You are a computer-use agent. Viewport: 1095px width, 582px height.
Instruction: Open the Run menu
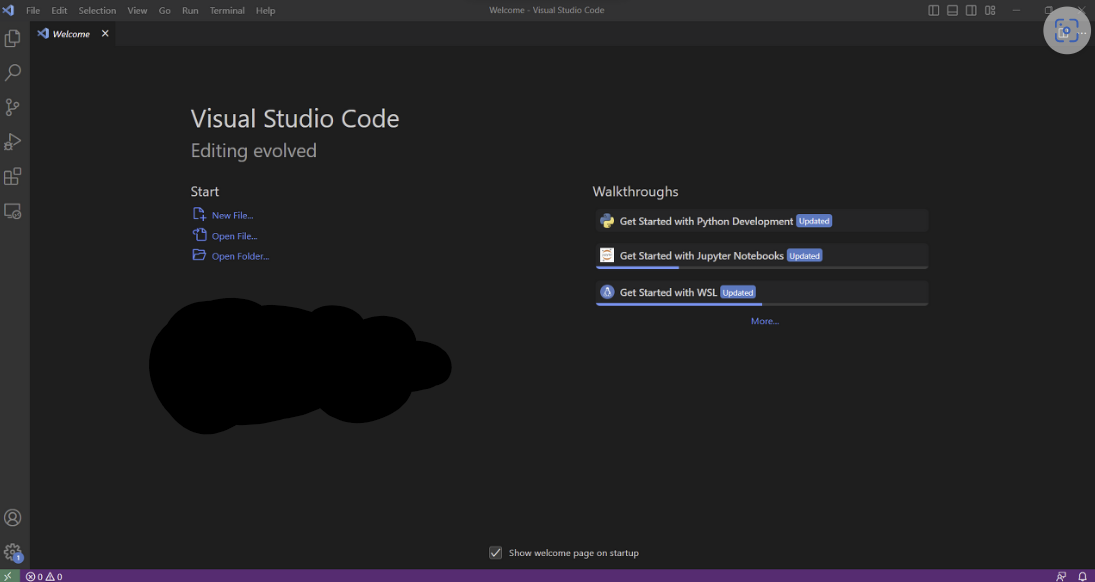click(x=190, y=10)
